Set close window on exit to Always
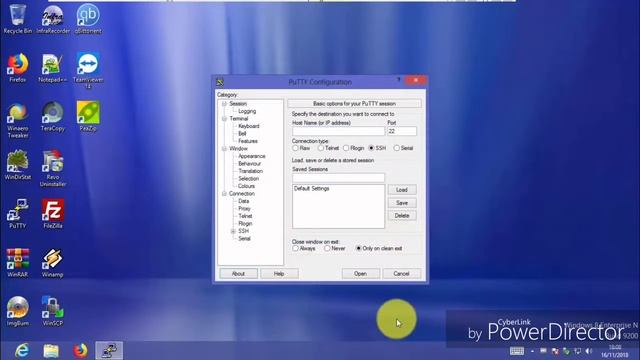Viewport: 640px width, 360px height. point(295,248)
